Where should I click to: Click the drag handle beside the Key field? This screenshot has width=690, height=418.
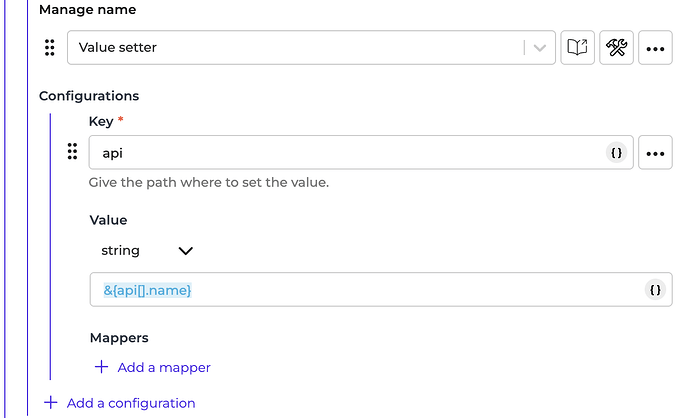coord(72,152)
